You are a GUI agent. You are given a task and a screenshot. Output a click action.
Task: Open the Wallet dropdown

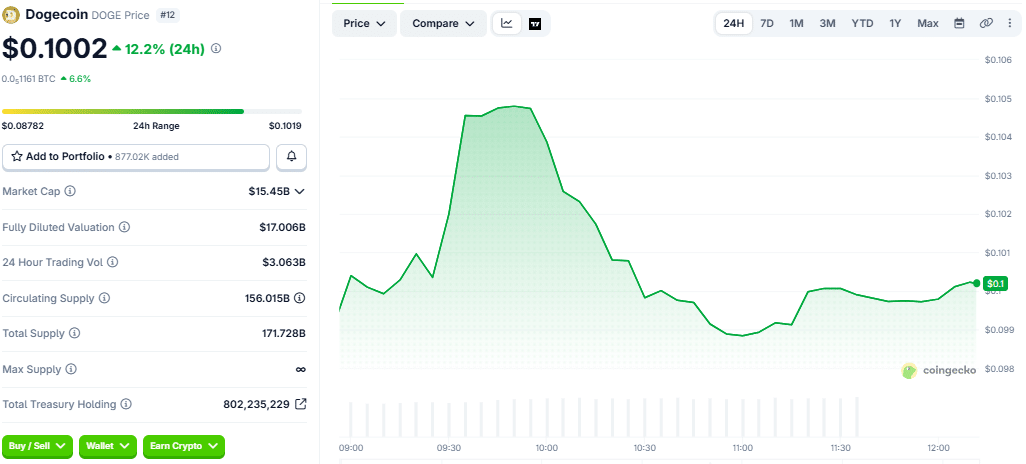[x=108, y=446]
